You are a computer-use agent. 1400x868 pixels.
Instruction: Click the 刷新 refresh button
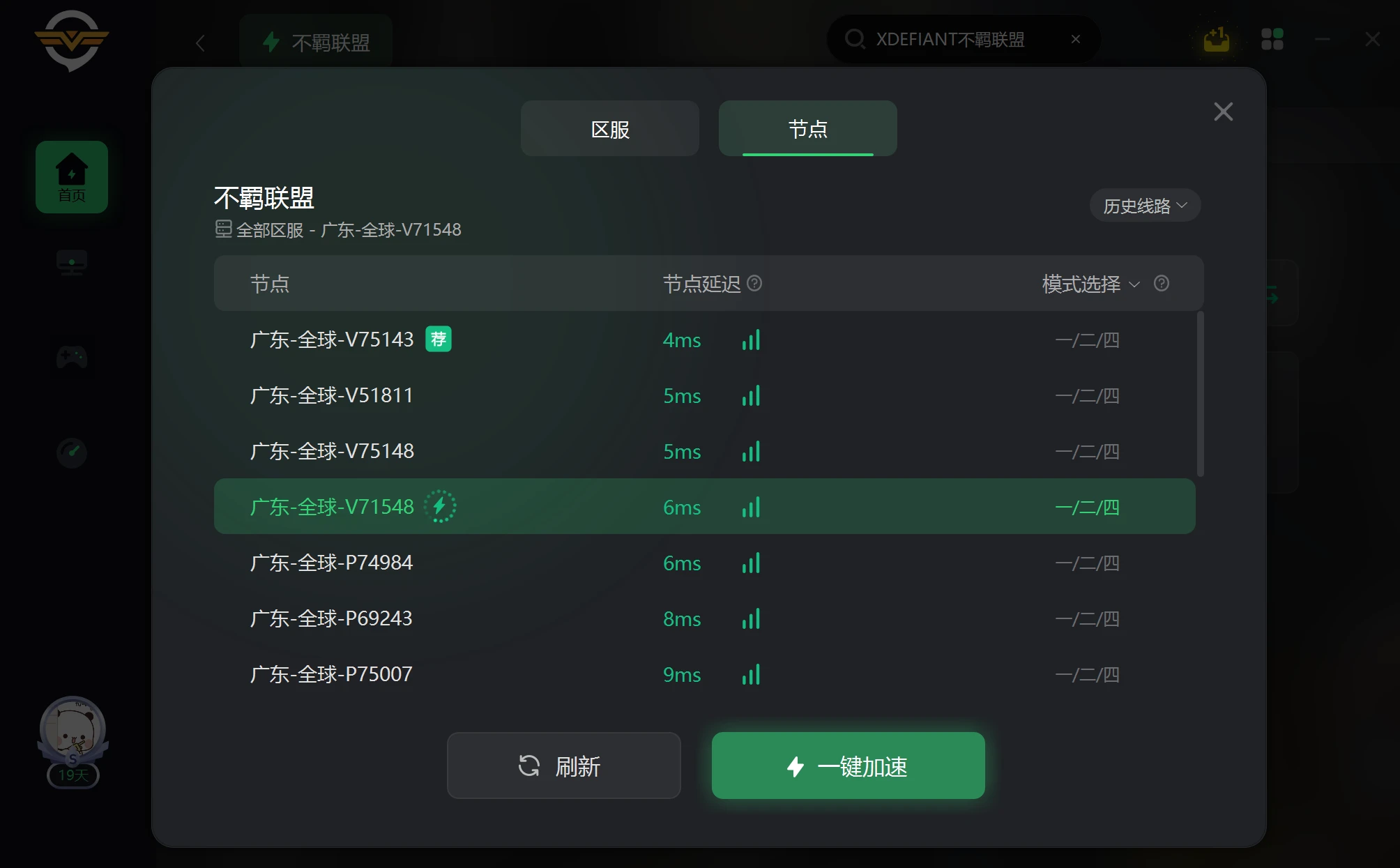pos(564,766)
